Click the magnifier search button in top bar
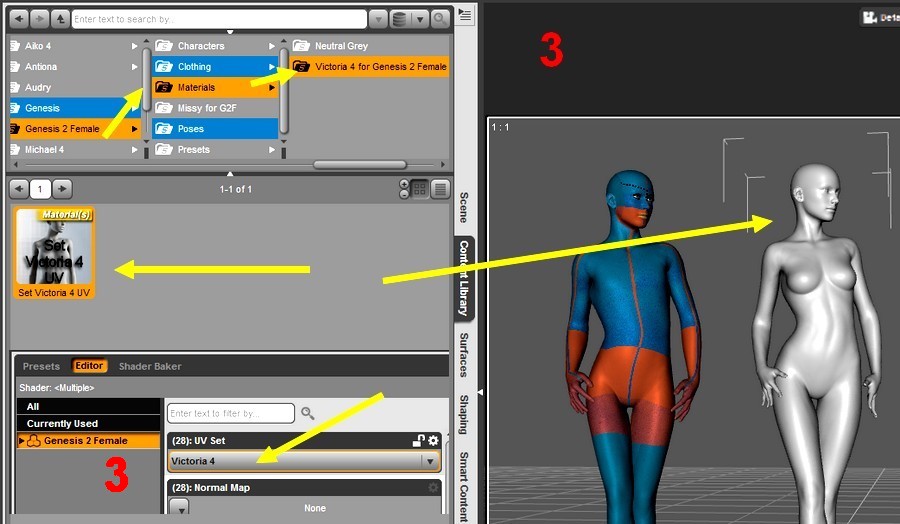Viewport: 900px width, 524px height. point(440,19)
